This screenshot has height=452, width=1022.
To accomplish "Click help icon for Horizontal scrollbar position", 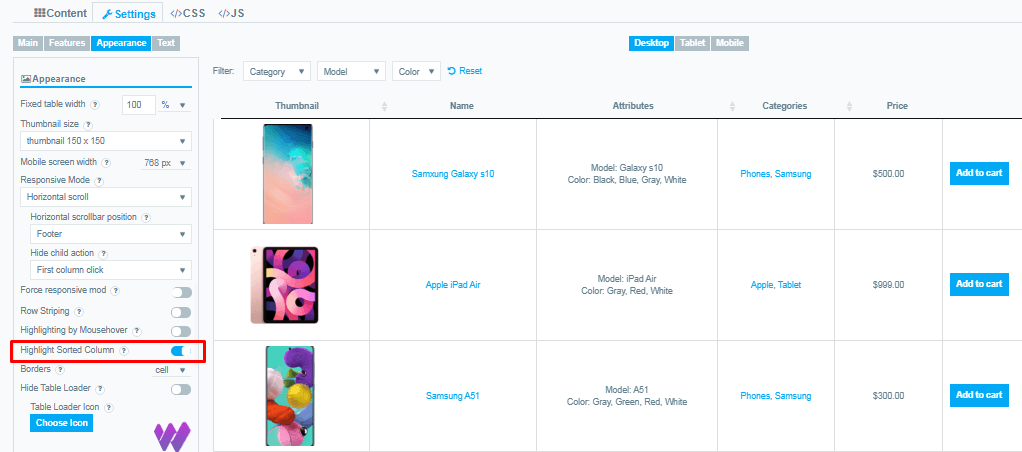I will coord(146,217).
